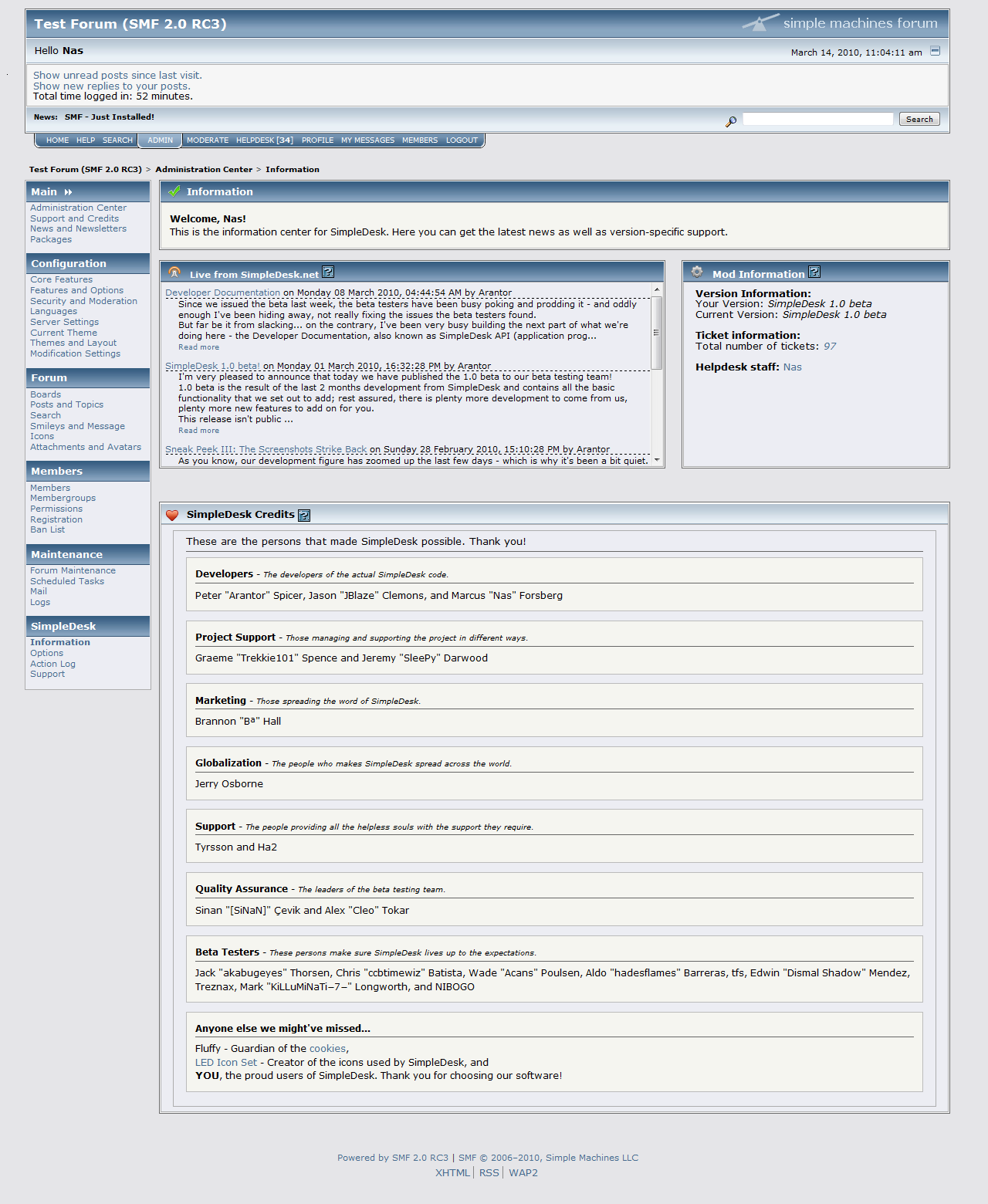Open the cookies link in credits
Viewport: 988px width, 1204px height.
[x=327, y=1048]
